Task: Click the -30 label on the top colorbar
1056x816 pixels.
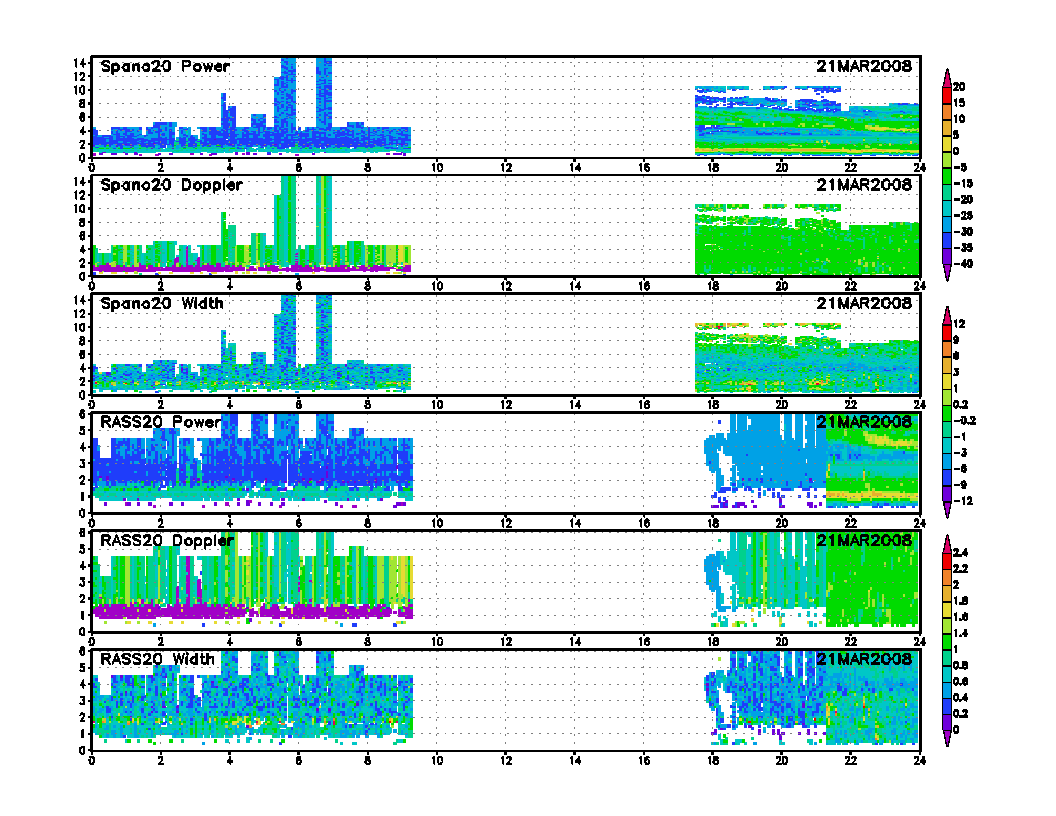Action: [x=963, y=232]
